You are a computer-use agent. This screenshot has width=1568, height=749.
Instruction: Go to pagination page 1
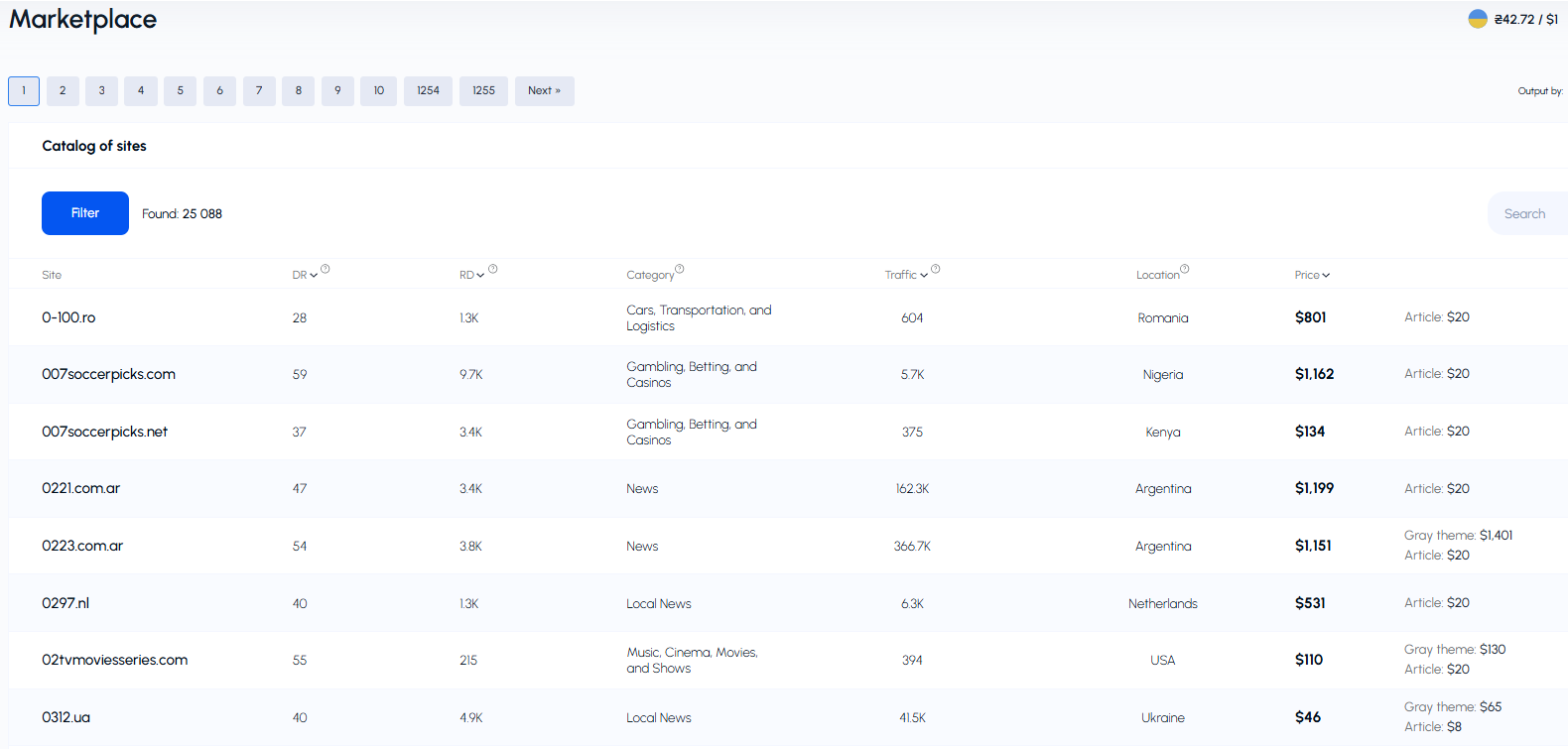point(24,91)
